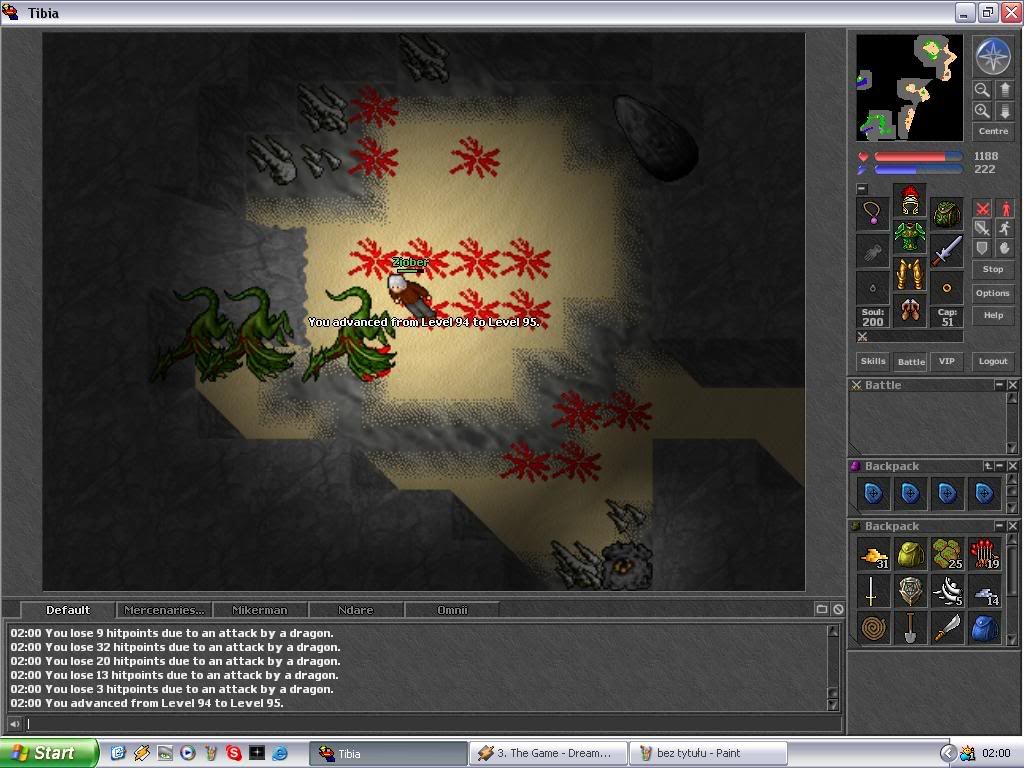
Task: Switch to the Mercenaries chat tab
Action: 164,610
